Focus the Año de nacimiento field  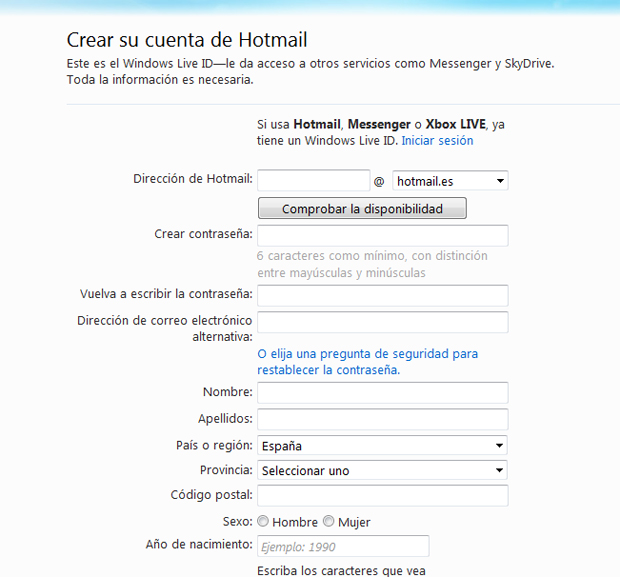pos(343,546)
